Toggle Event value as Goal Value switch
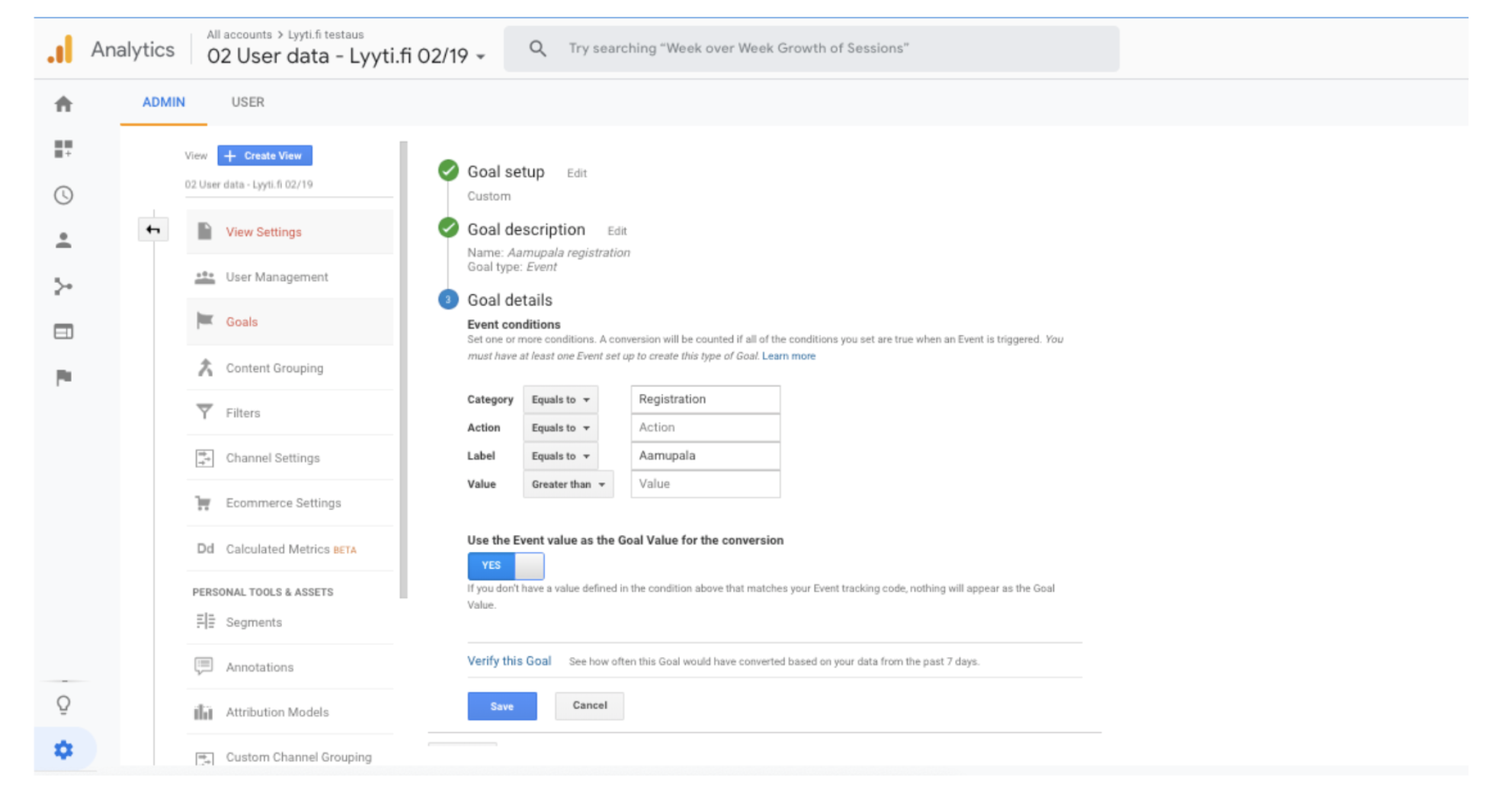Viewport: 1512px width, 811px height. tap(506, 566)
